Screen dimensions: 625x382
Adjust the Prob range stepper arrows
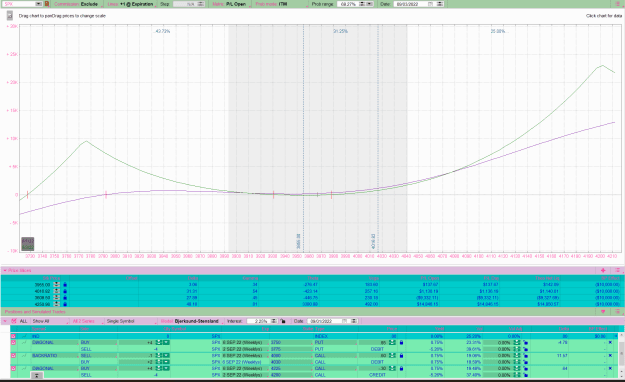point(362,4)
